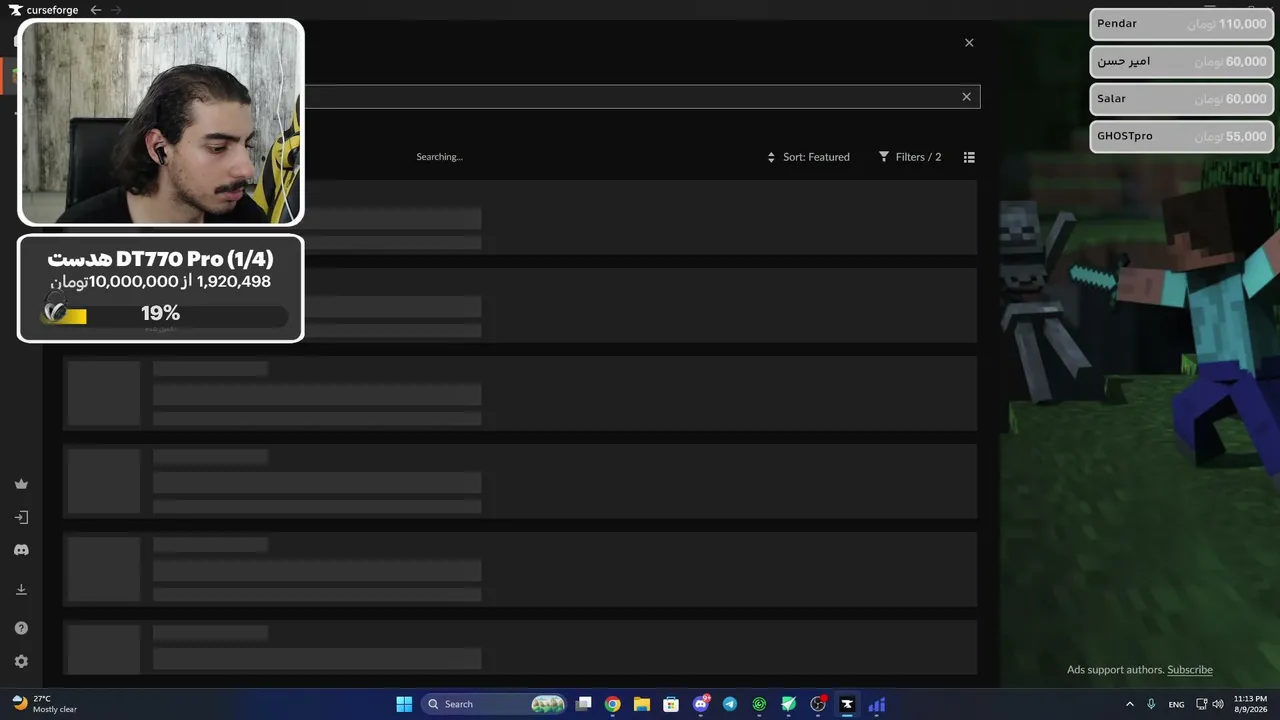Open the Filters / 2 panel
Screen dimensions: 1280x720
pyautogui.click(x=910, y=157)
